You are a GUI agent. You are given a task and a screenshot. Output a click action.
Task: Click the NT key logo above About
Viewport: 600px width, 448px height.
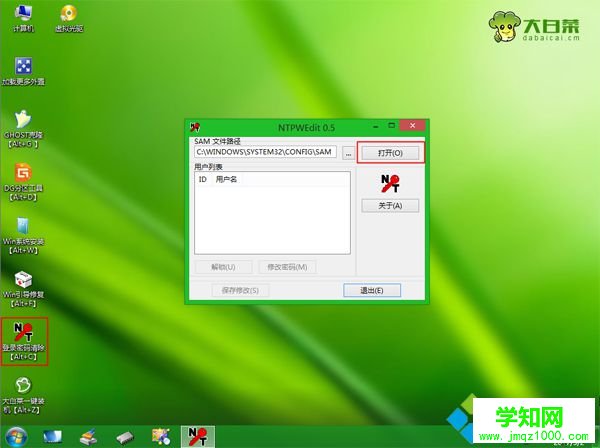[390, 183]
